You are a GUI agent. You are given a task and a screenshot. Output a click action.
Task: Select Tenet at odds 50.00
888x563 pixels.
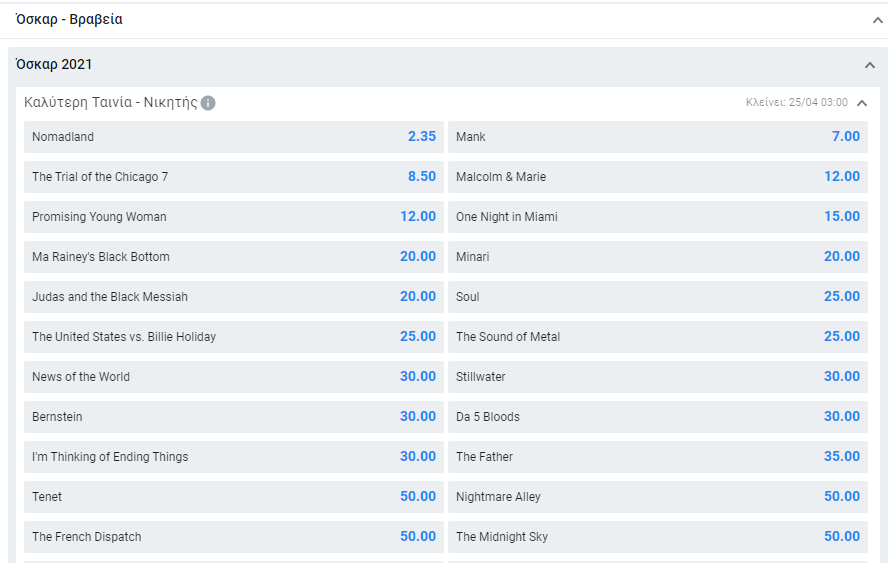[x=233, y=497]
